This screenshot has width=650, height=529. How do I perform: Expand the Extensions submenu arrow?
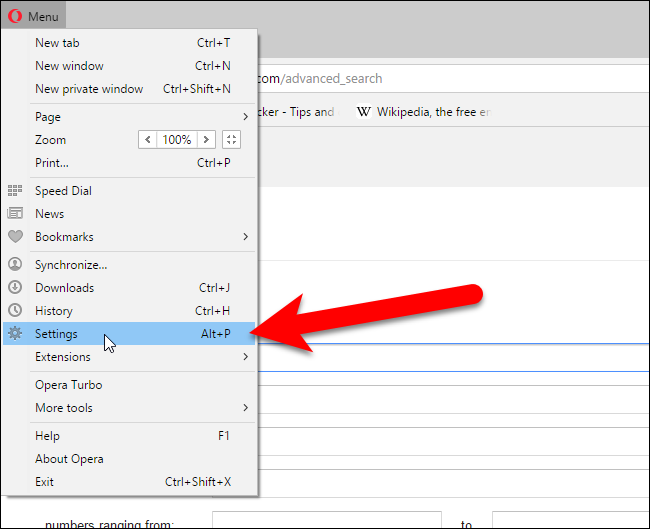click(245, 357)
